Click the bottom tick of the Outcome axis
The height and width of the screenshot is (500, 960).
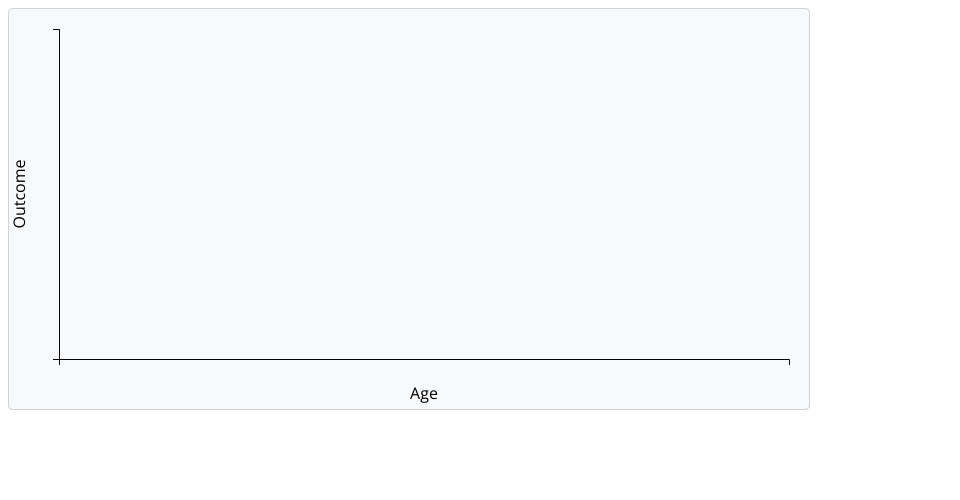(56, 359)
